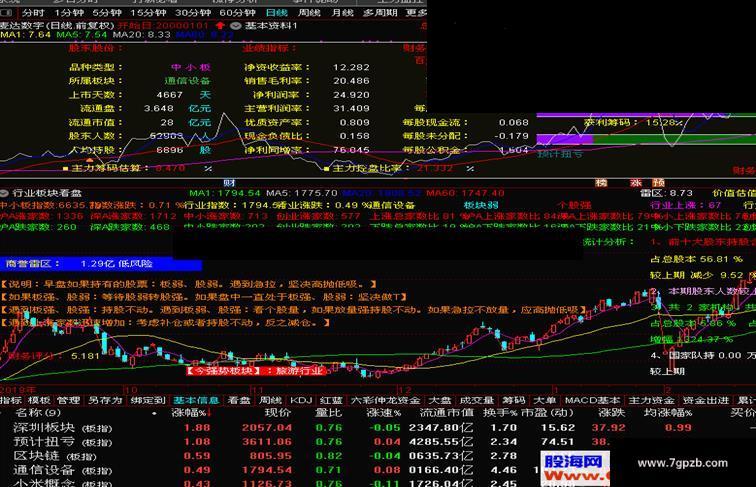Click the 绑定到 button
Image resolution: width=756 pixels, height=487 pixels.
148,400
